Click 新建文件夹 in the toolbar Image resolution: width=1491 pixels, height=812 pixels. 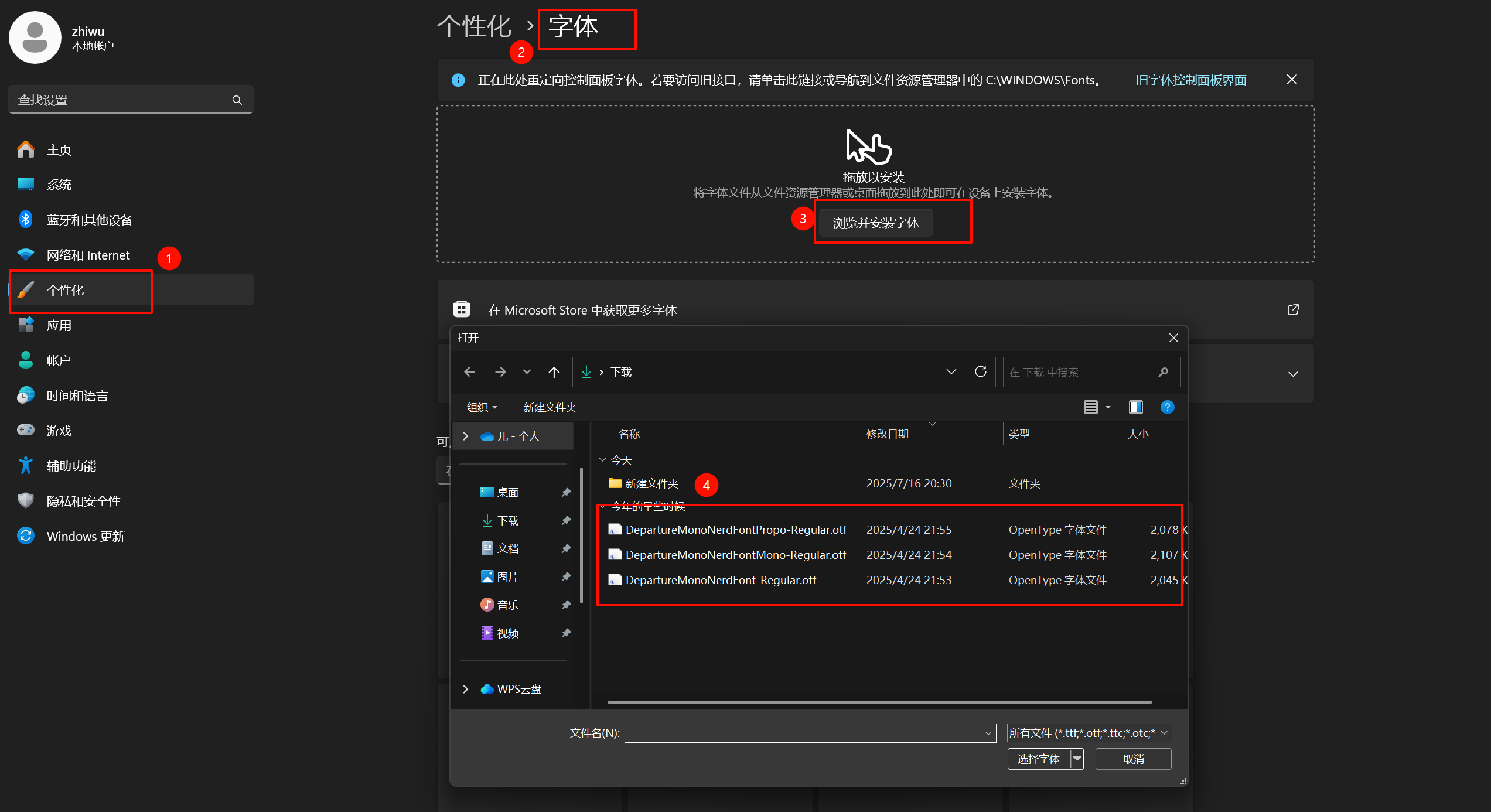point(550,407)
